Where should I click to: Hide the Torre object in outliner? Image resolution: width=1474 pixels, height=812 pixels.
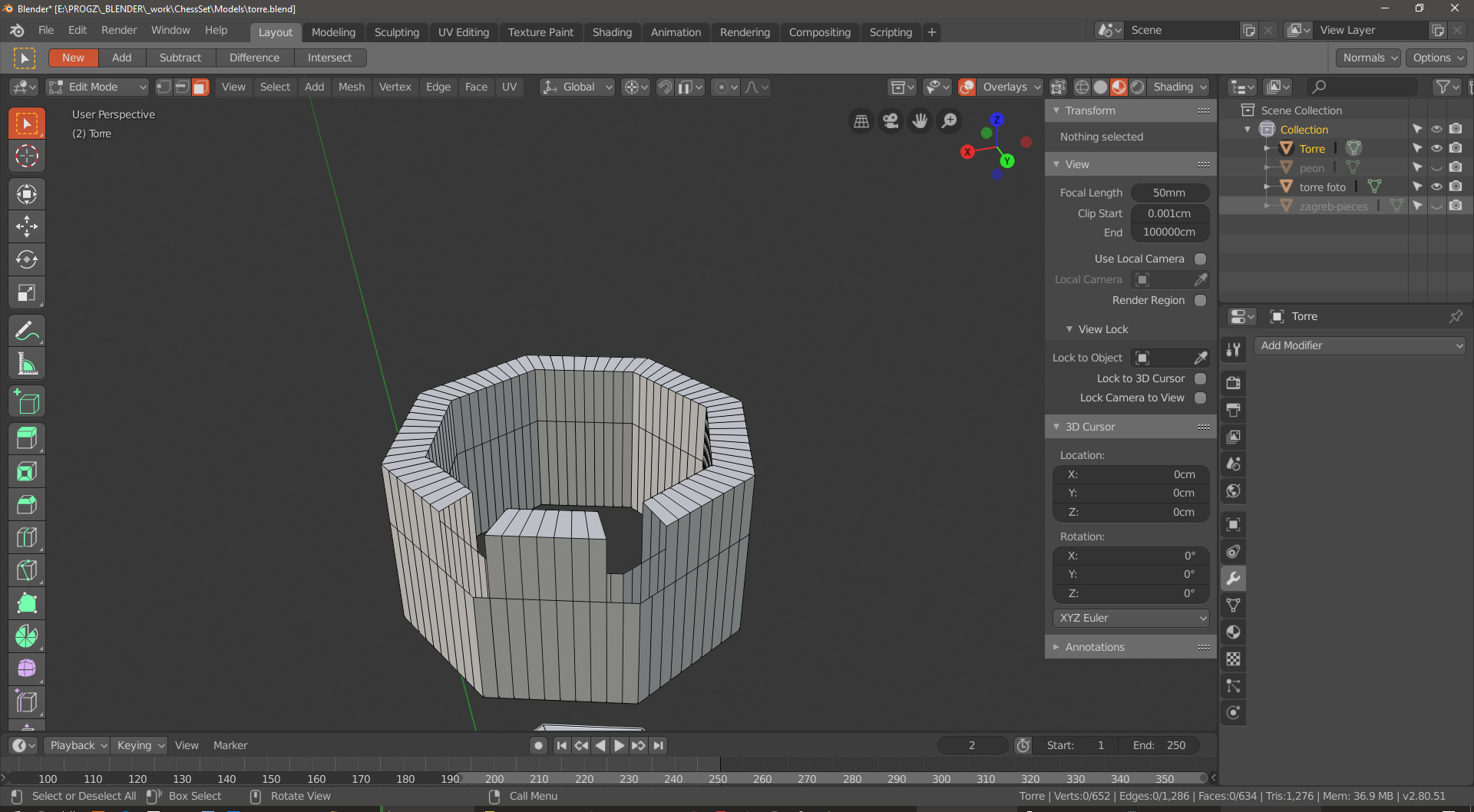tap(1436, 148)
